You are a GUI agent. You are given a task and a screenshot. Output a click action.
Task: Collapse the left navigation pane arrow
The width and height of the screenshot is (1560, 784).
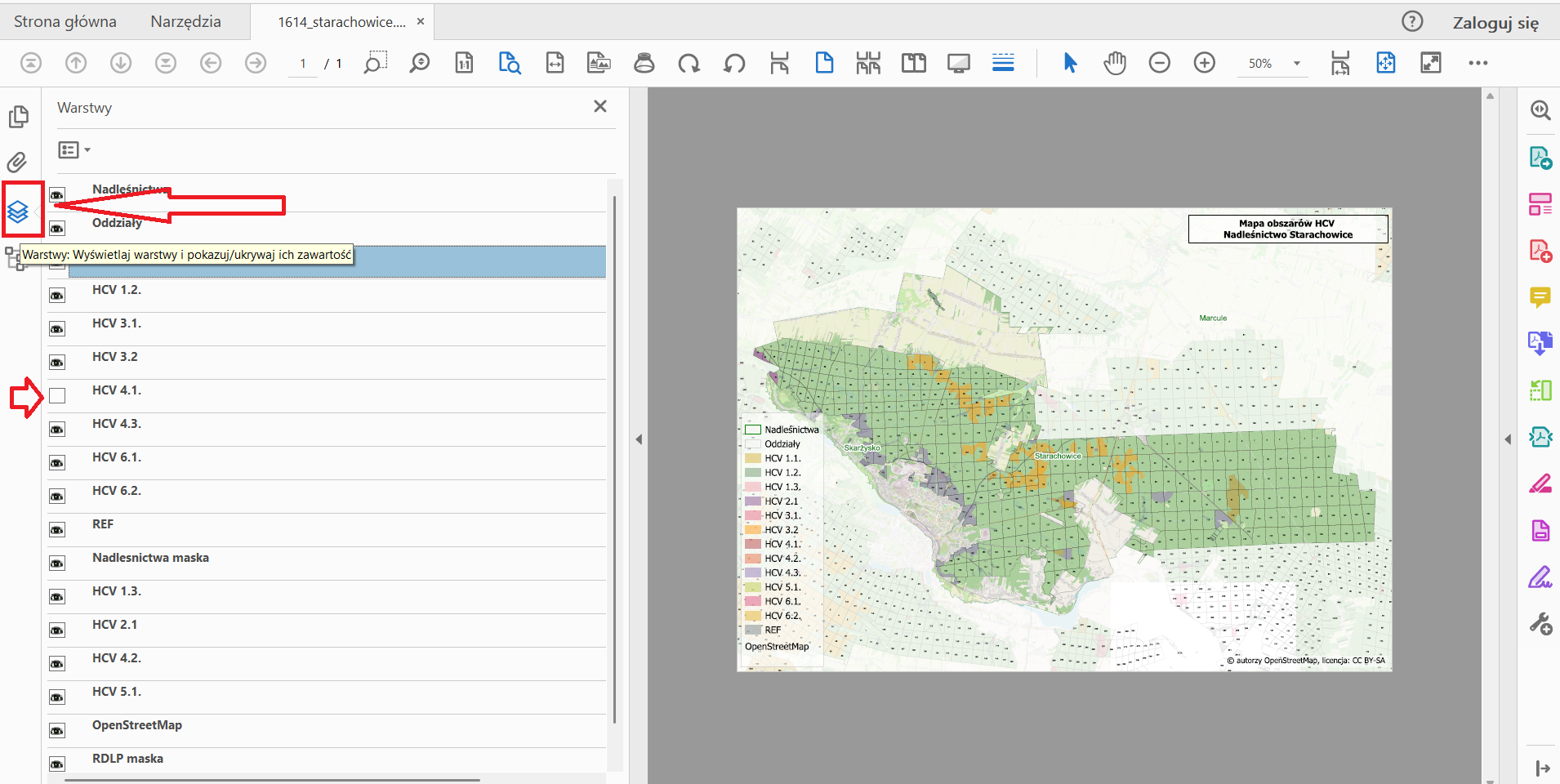click(x=639, y=439)
